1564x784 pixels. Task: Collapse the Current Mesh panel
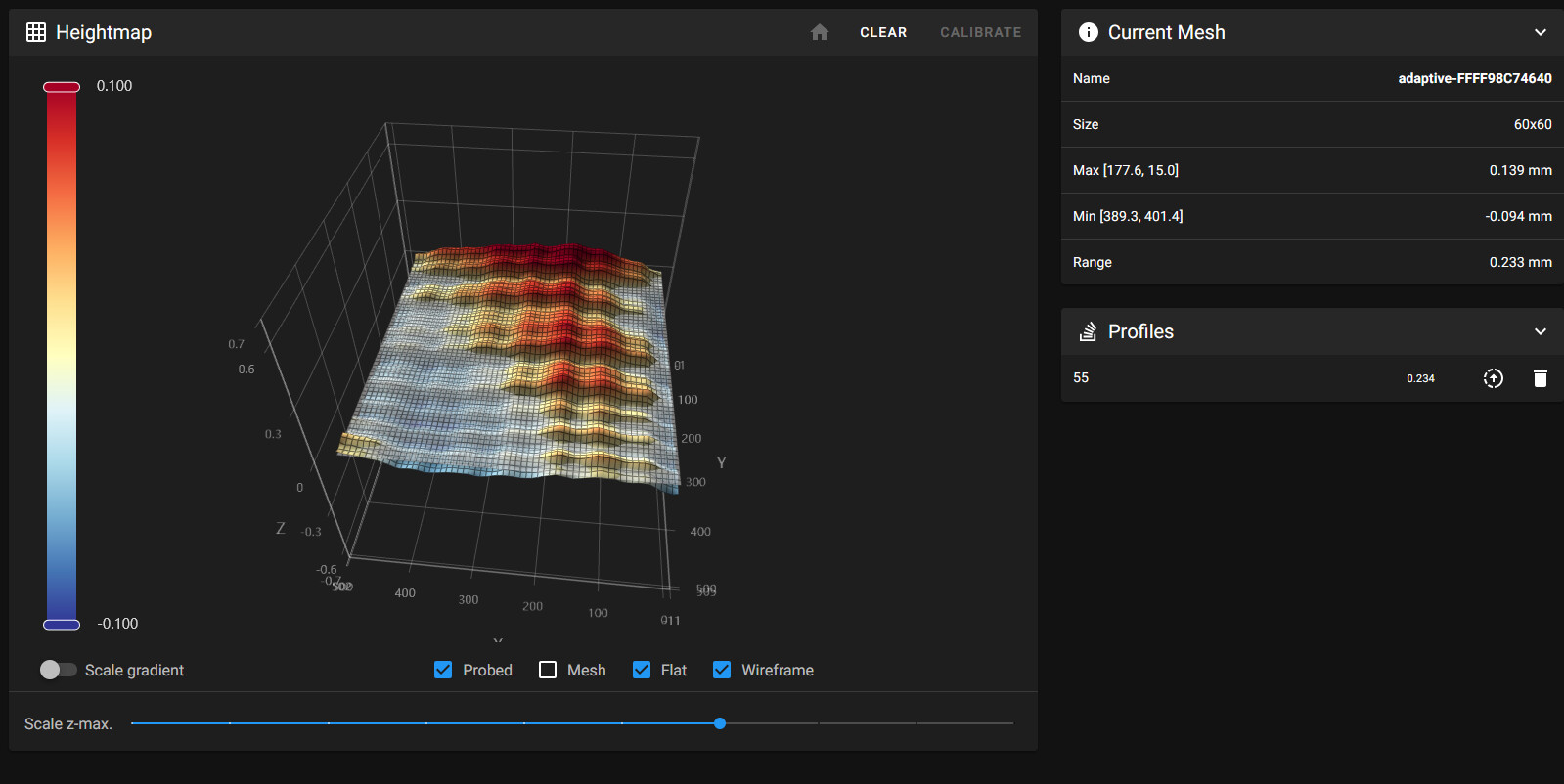pyautogui.click(x=1540, y=32)
